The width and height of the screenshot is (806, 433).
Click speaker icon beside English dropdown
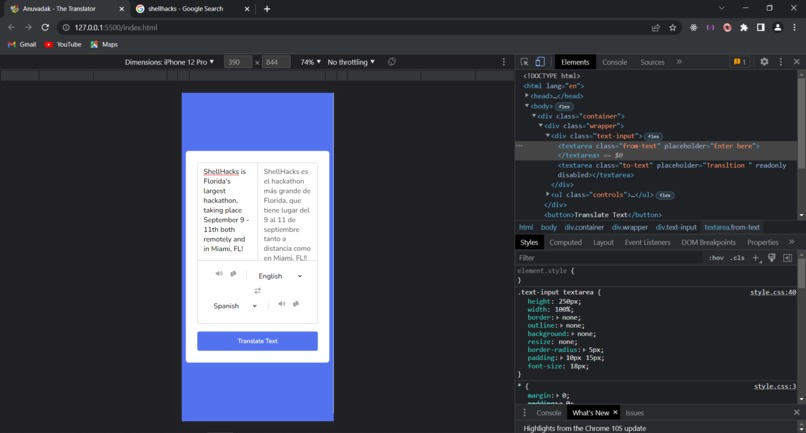coord(219,274)
